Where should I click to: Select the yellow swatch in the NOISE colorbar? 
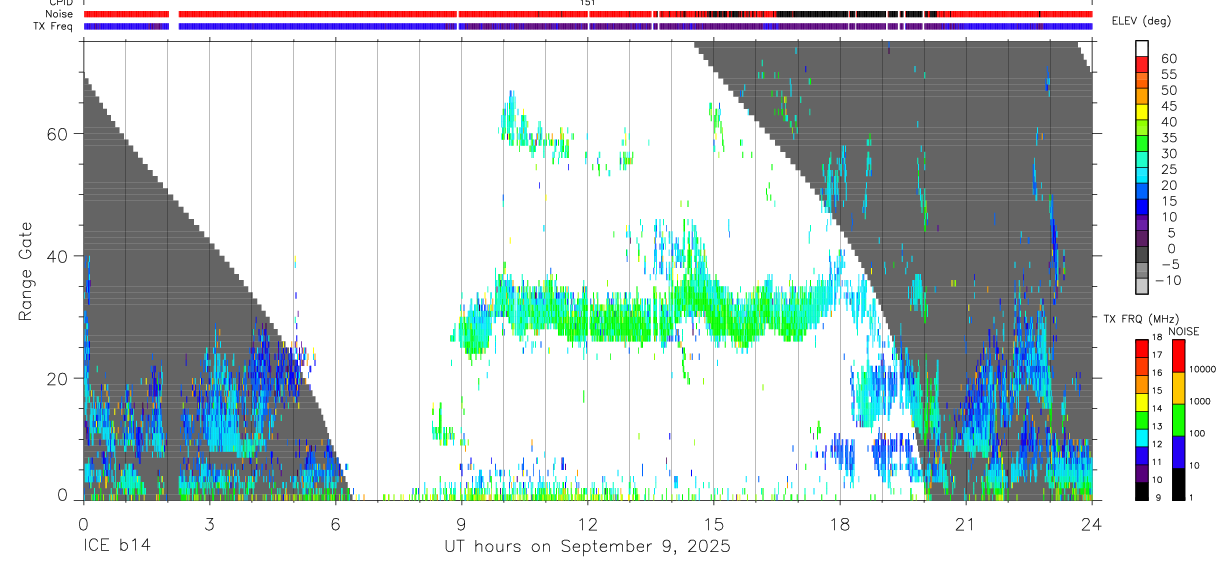point(1179,388)
